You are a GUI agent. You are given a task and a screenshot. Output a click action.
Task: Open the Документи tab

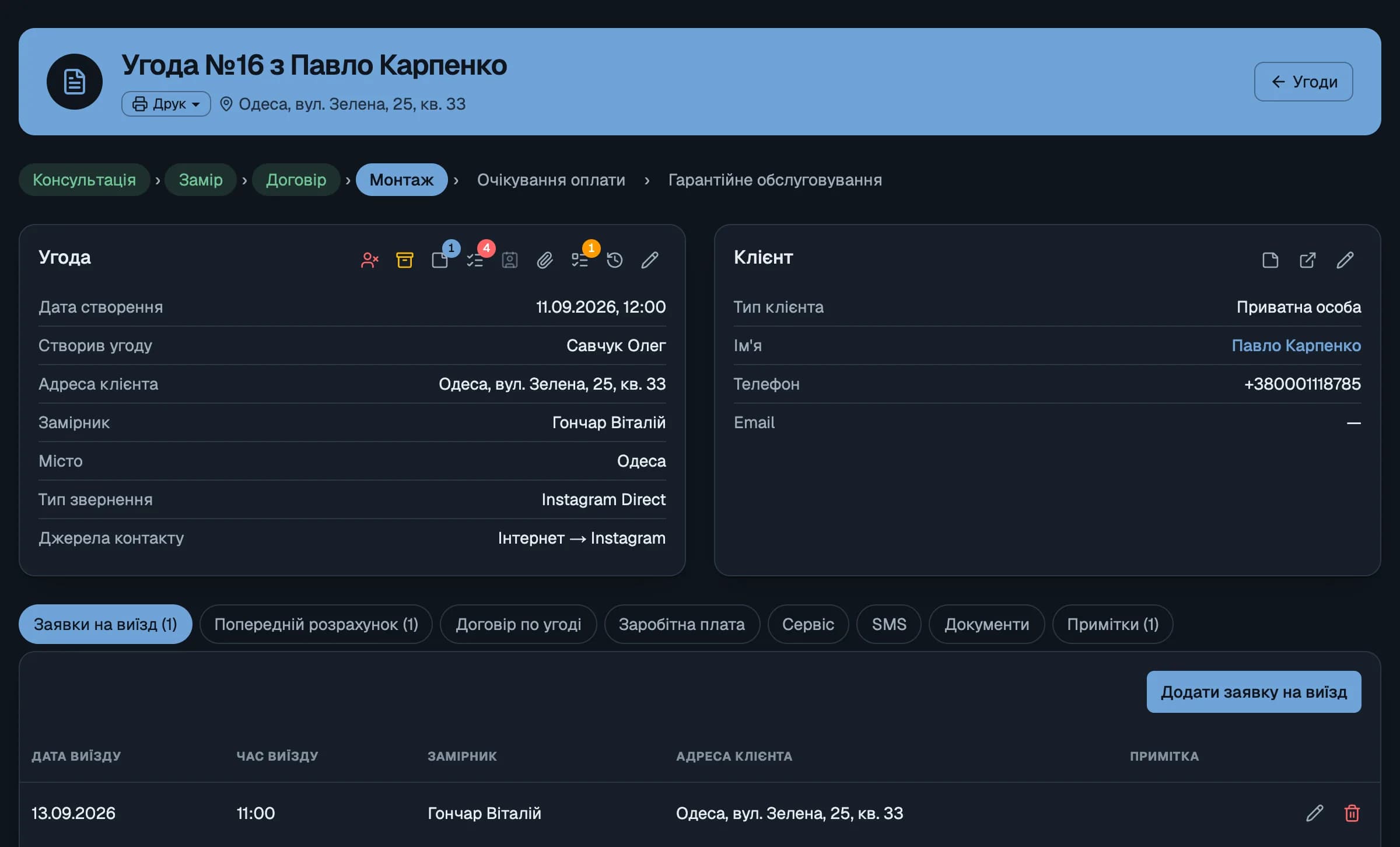coord(987,624)
